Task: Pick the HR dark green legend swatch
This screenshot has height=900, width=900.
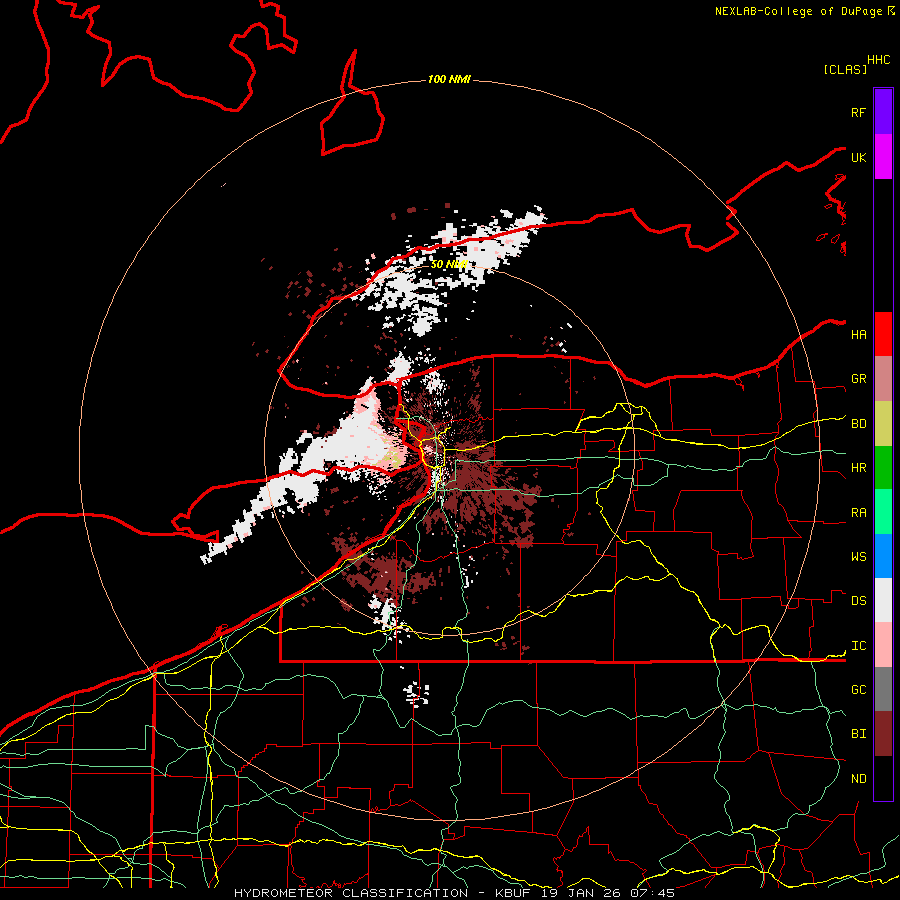Action: 883,468
